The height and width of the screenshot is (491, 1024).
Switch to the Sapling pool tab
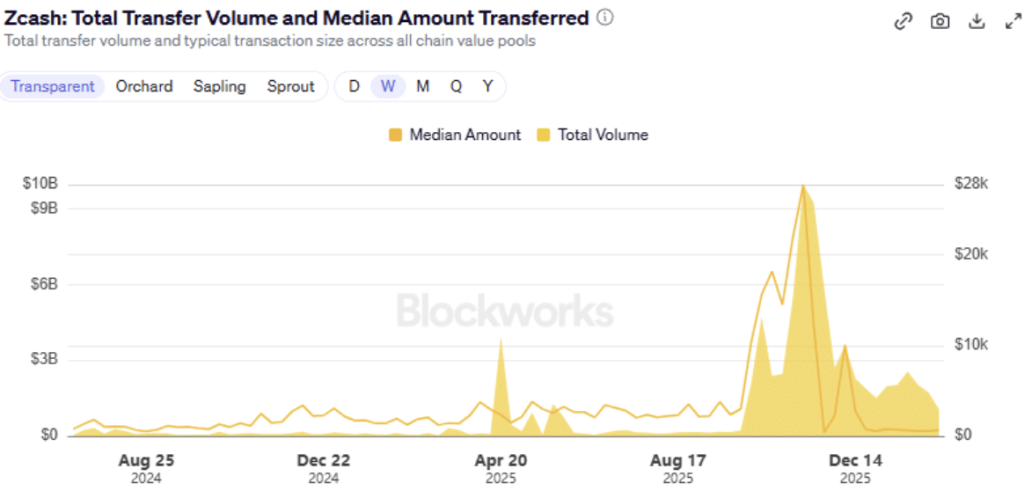[x=220, y=86]
